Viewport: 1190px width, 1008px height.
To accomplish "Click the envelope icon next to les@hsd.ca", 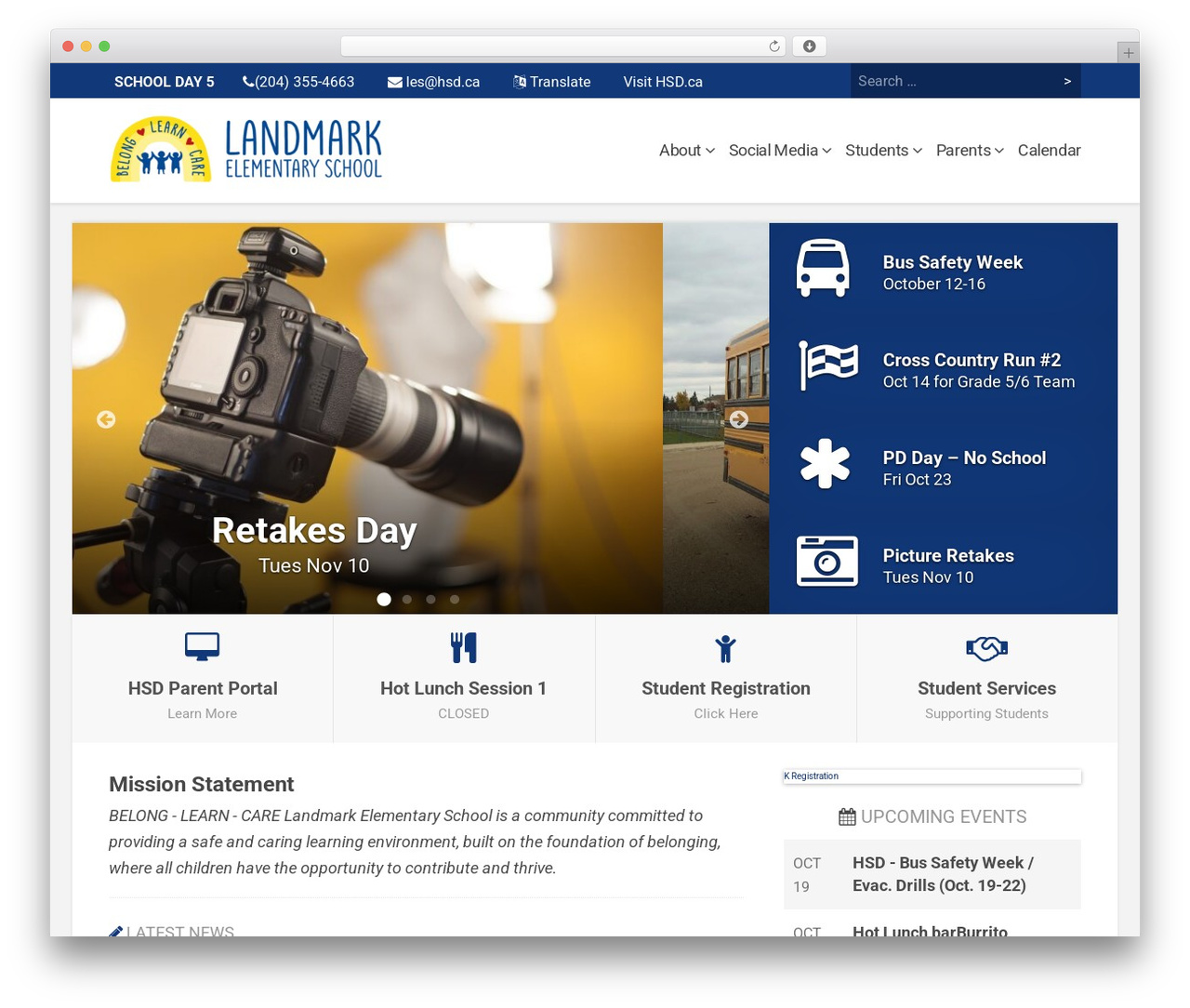I will (395, 82).
